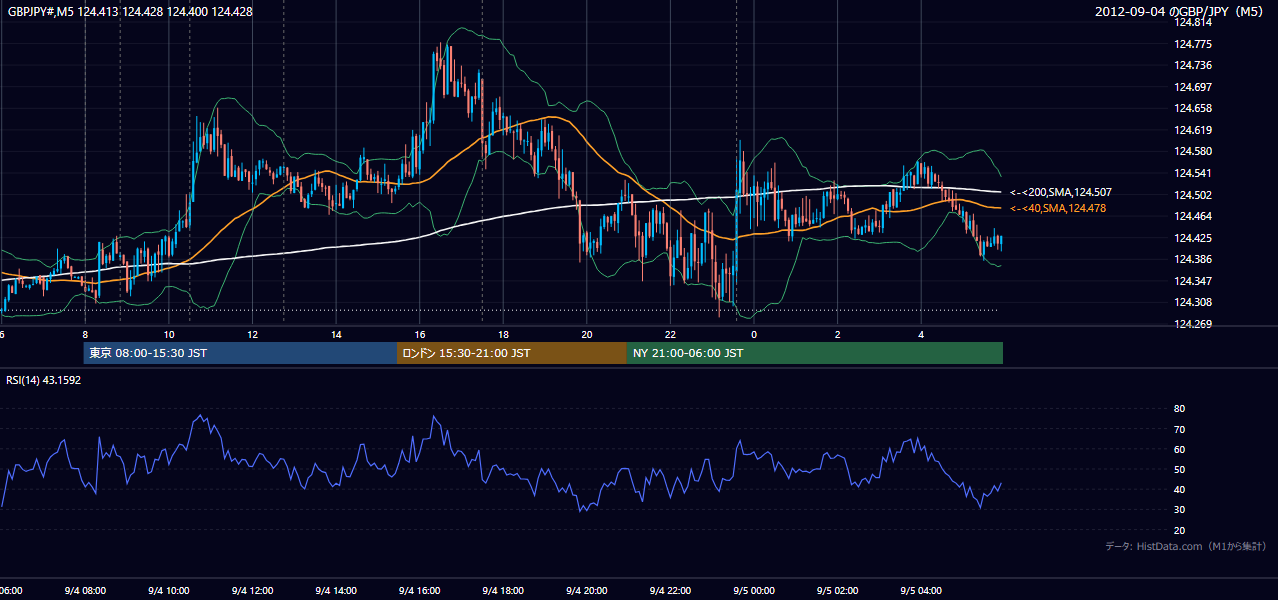Click price axis value 124.502
The height and width of the screenshot is (600, 1278).
coord(1194,195)
